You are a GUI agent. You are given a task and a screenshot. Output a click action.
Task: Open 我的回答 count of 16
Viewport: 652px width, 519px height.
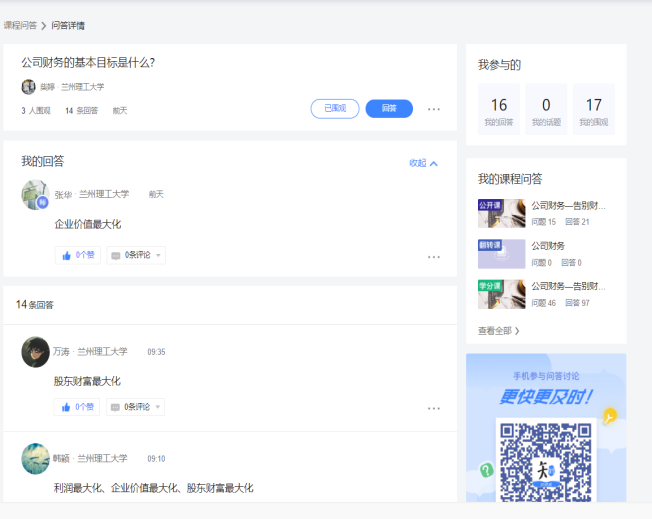(498, 110)
